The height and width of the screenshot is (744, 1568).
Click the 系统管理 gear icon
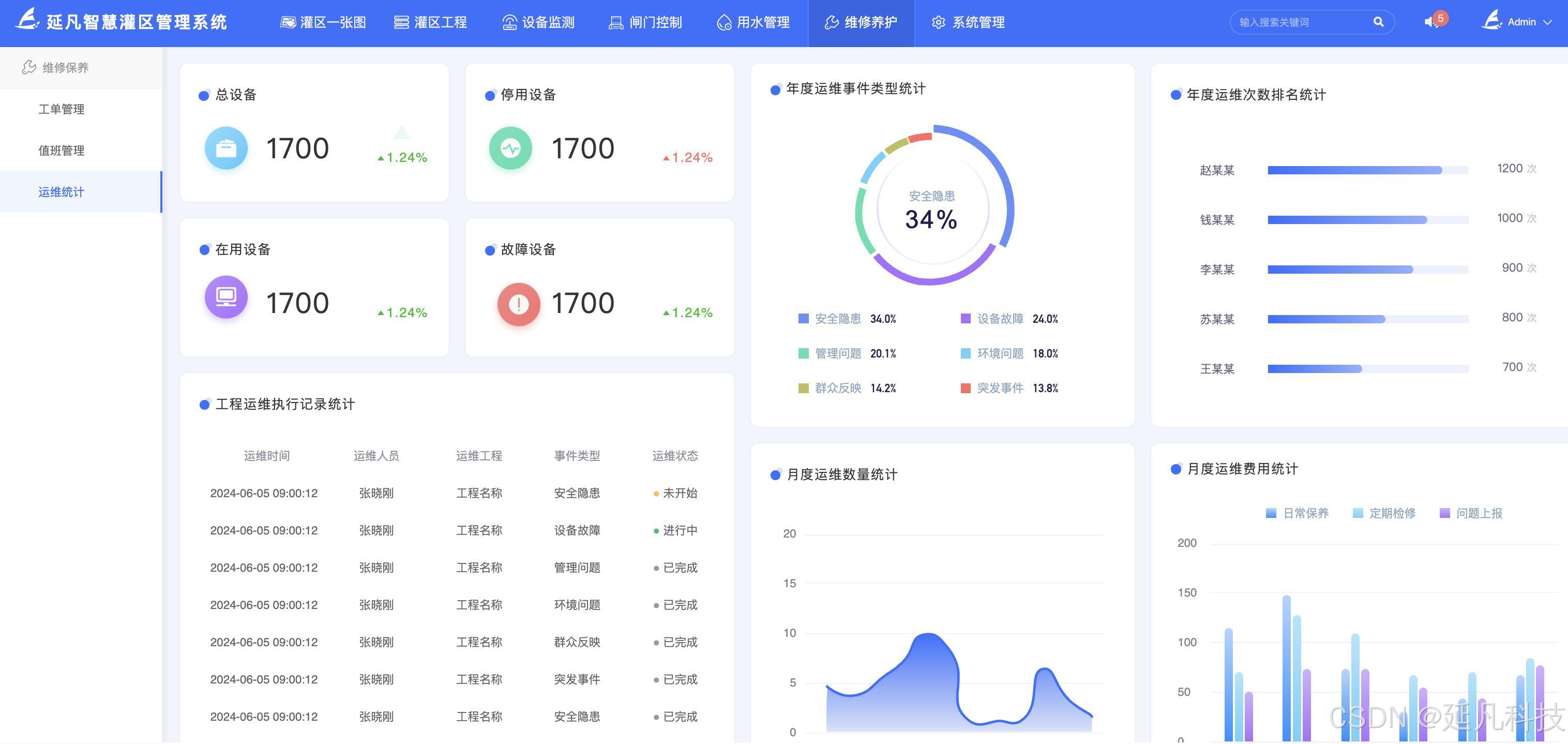pos(939,23)
